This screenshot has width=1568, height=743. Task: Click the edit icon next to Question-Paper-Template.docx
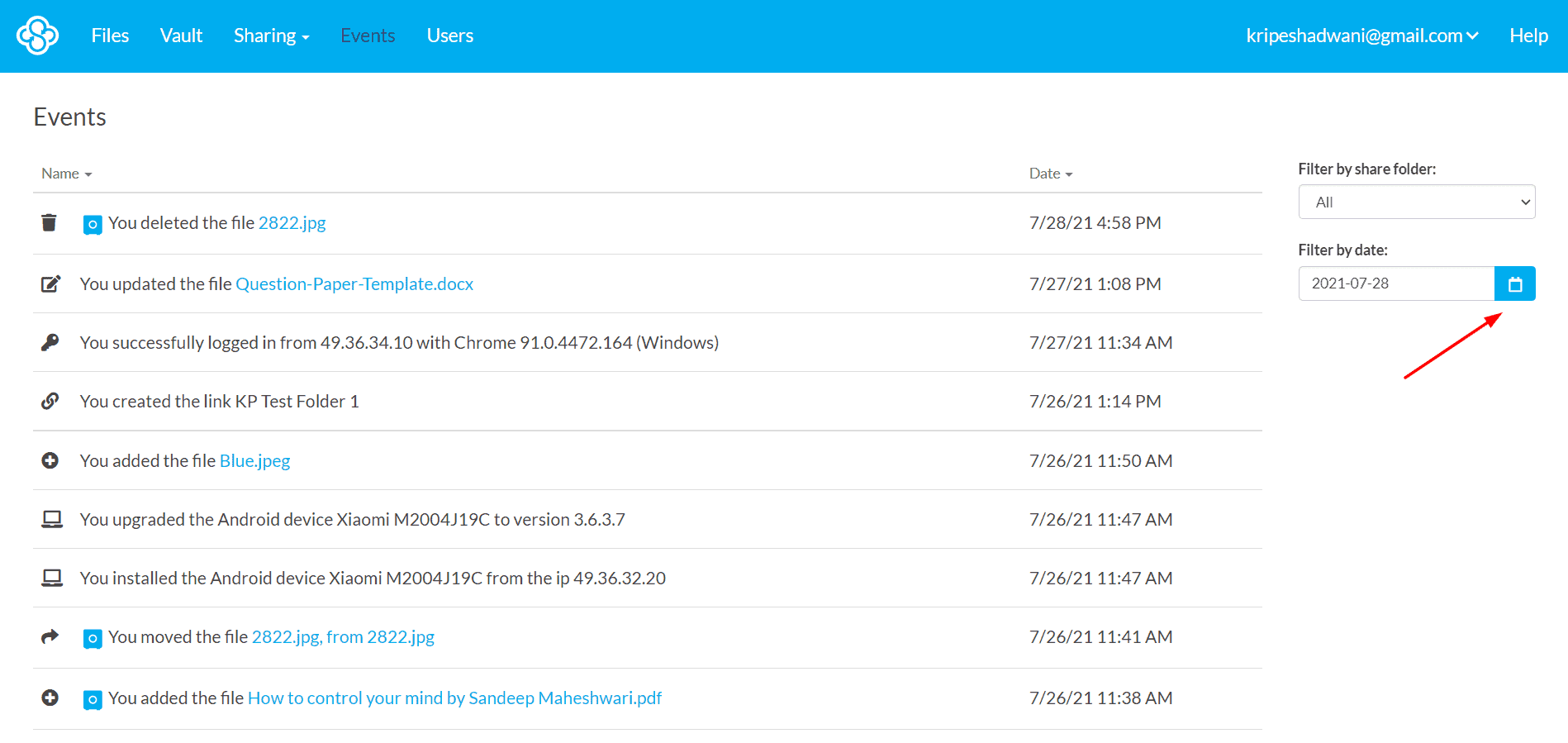[50, 283]
